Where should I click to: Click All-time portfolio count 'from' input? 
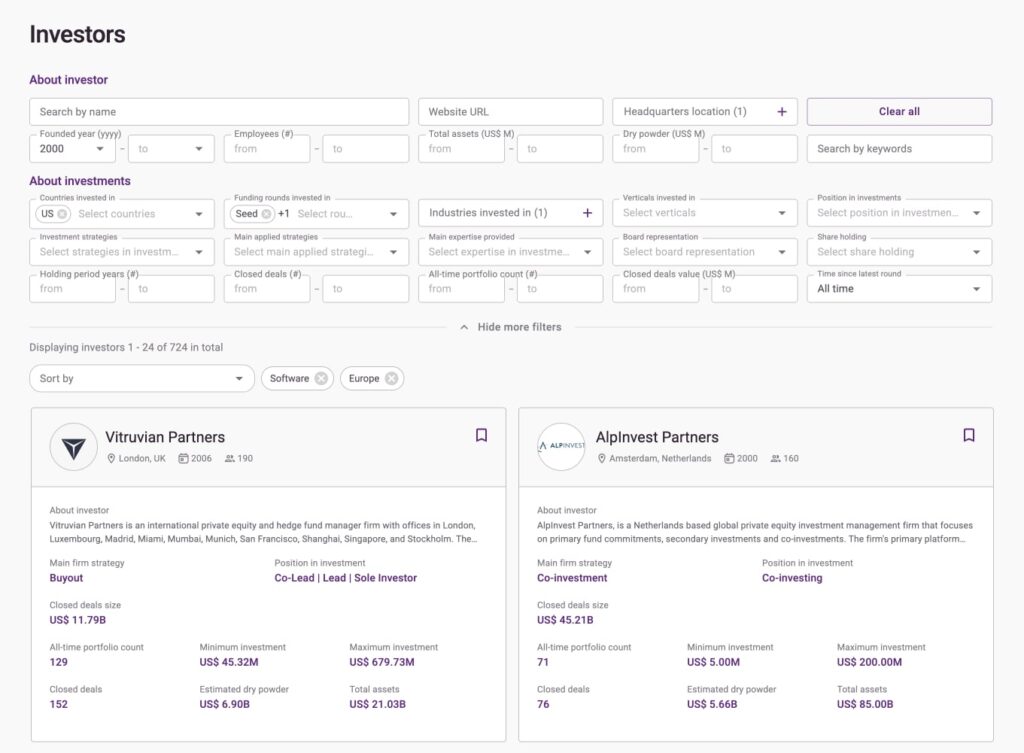[461, 289]
